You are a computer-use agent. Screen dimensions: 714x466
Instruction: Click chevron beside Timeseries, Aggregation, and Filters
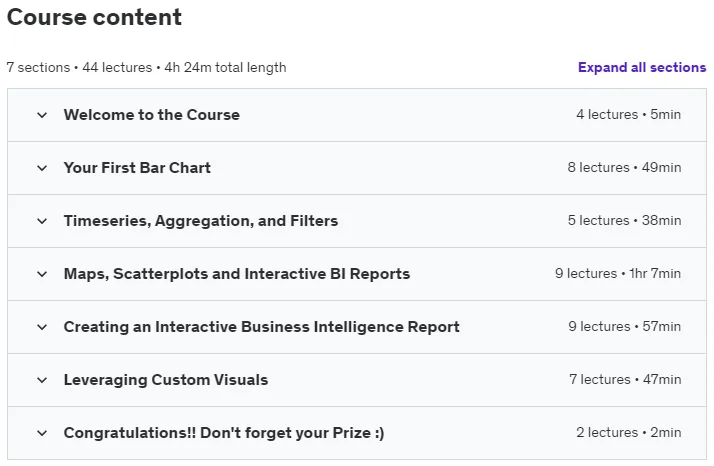click(42, 221)
